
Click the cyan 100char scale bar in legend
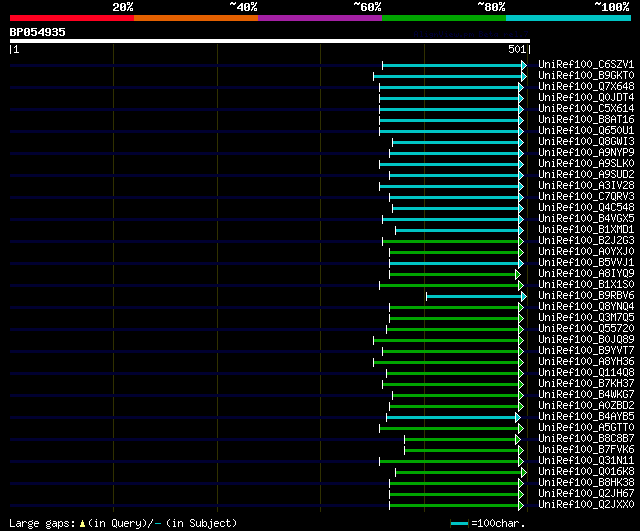(460, 524)
